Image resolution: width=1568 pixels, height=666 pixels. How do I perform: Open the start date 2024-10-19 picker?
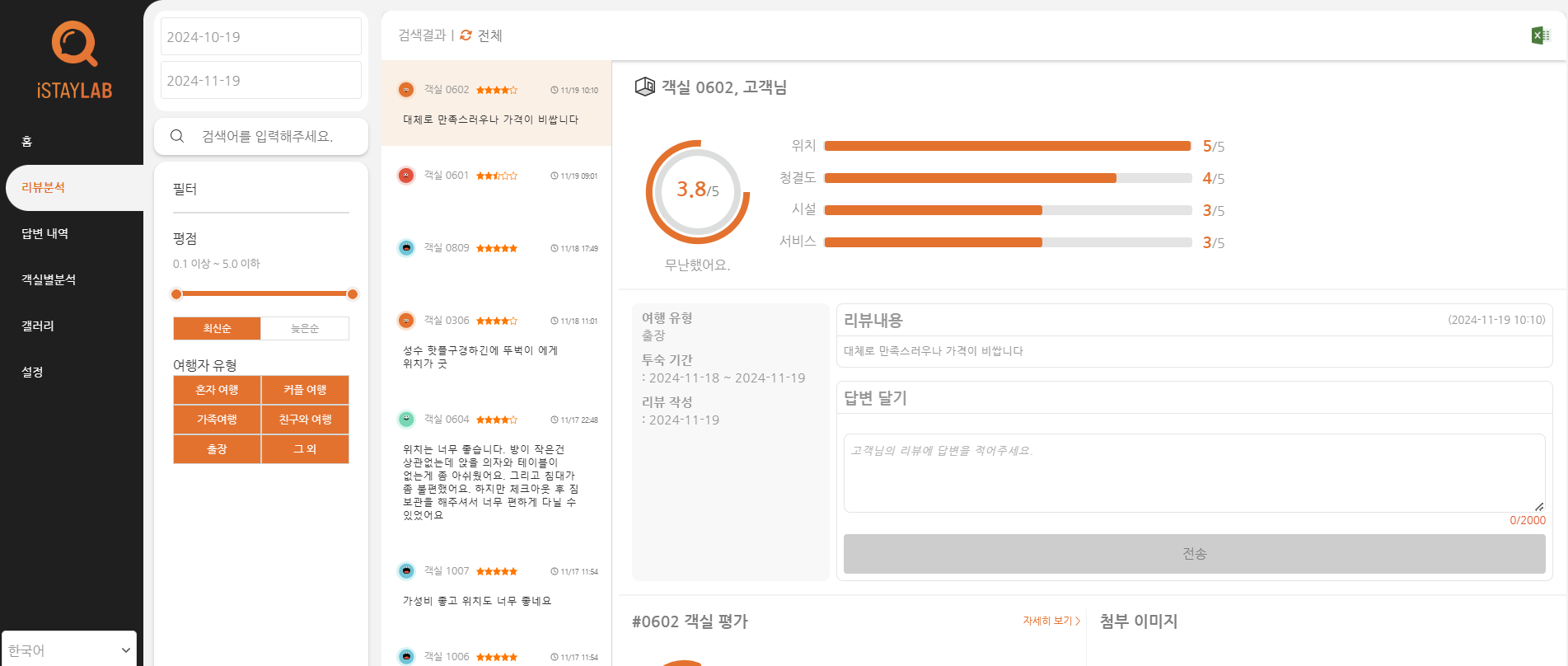point(261,37)
